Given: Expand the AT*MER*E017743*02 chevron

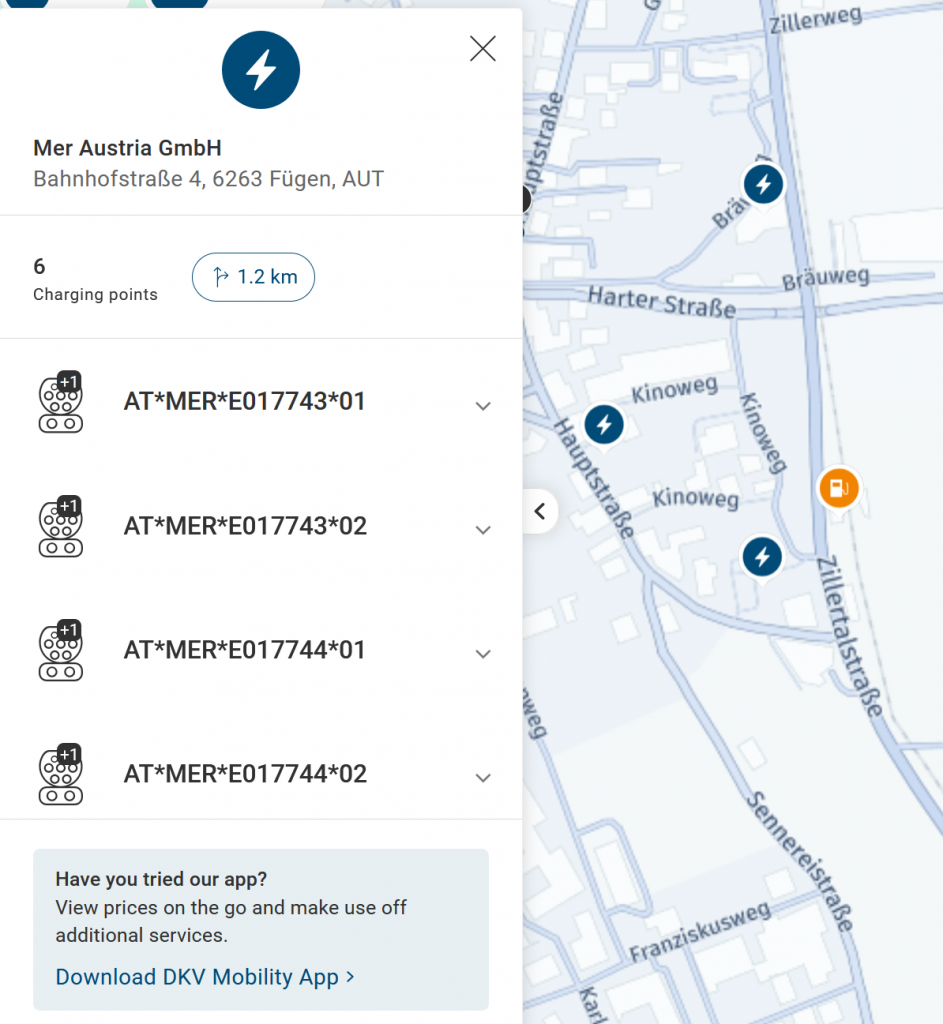Looking at the screenshot, I should tap(483, 530).
